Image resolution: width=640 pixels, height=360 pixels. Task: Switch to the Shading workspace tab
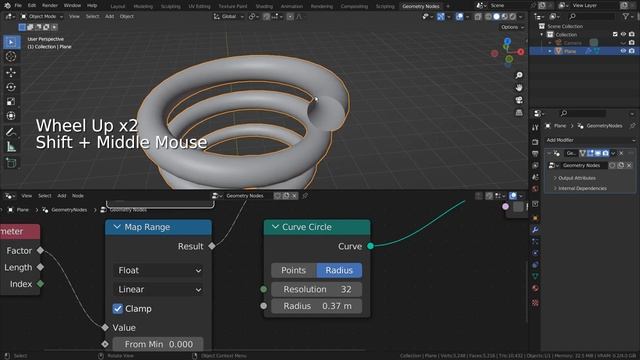click(x=264, y=6)
